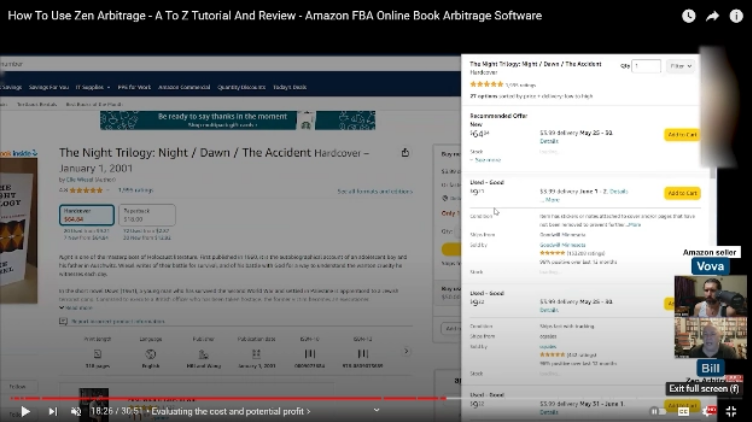
Task: Open Details link for May 25 - 30 delivery
Action: pyautogui.click(x=549, y=141)
